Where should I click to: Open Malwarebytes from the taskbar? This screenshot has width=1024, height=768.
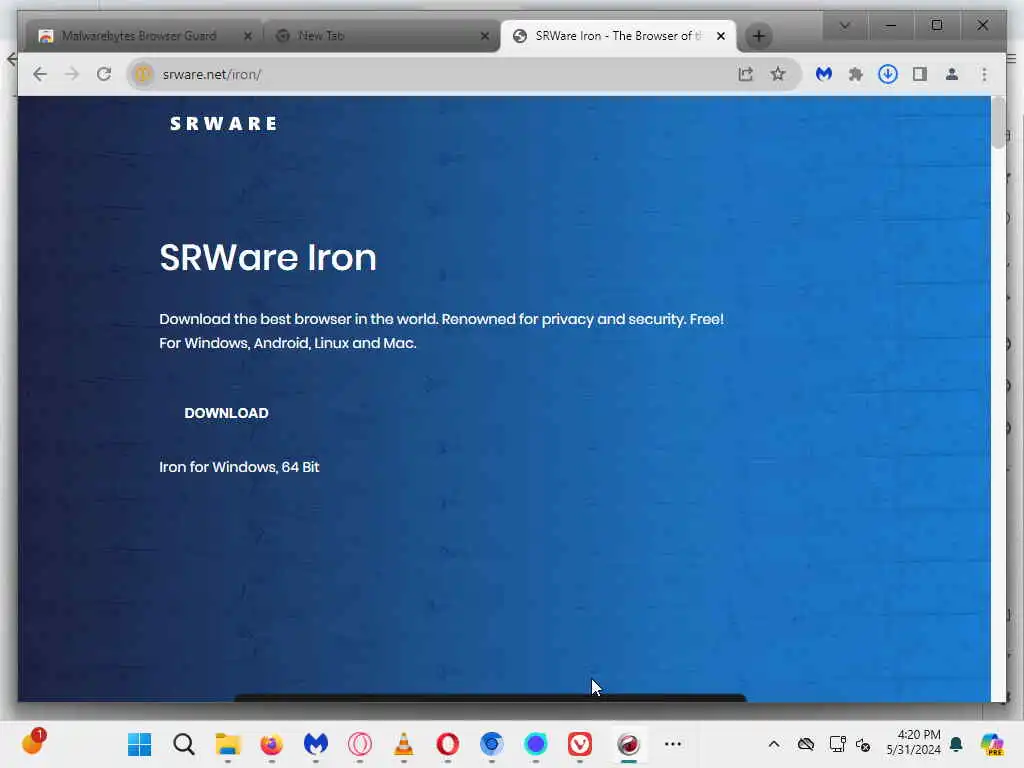(x=315, y=744)
